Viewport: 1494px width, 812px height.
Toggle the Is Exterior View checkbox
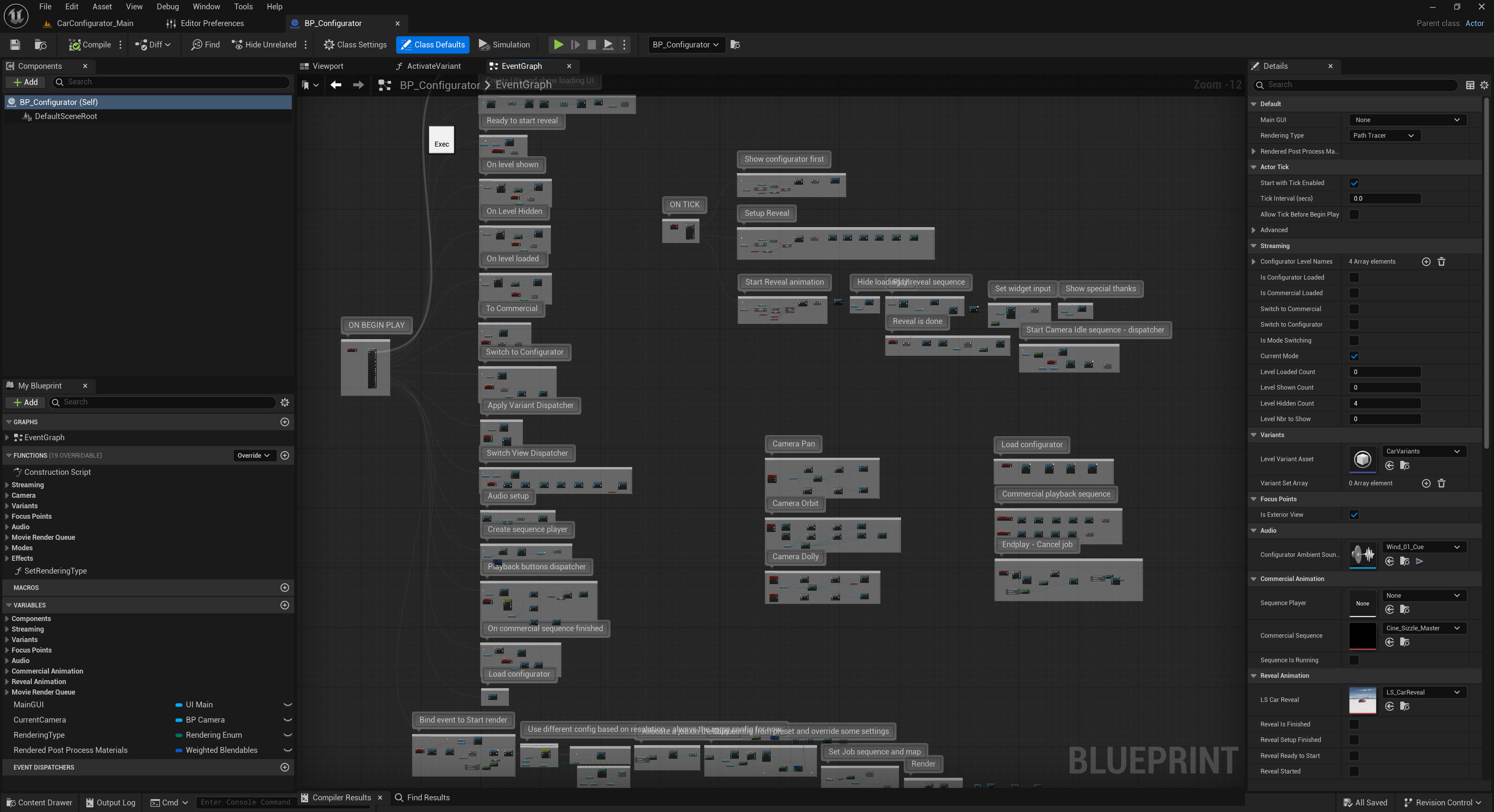click(x=1354, y=514)
